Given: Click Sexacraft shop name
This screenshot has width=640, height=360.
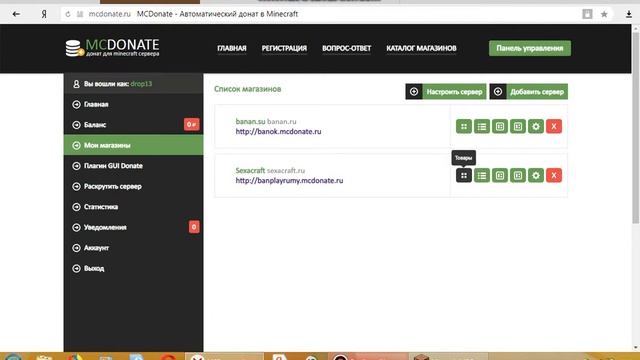Looking at the screenshot, I should (250, 170).
